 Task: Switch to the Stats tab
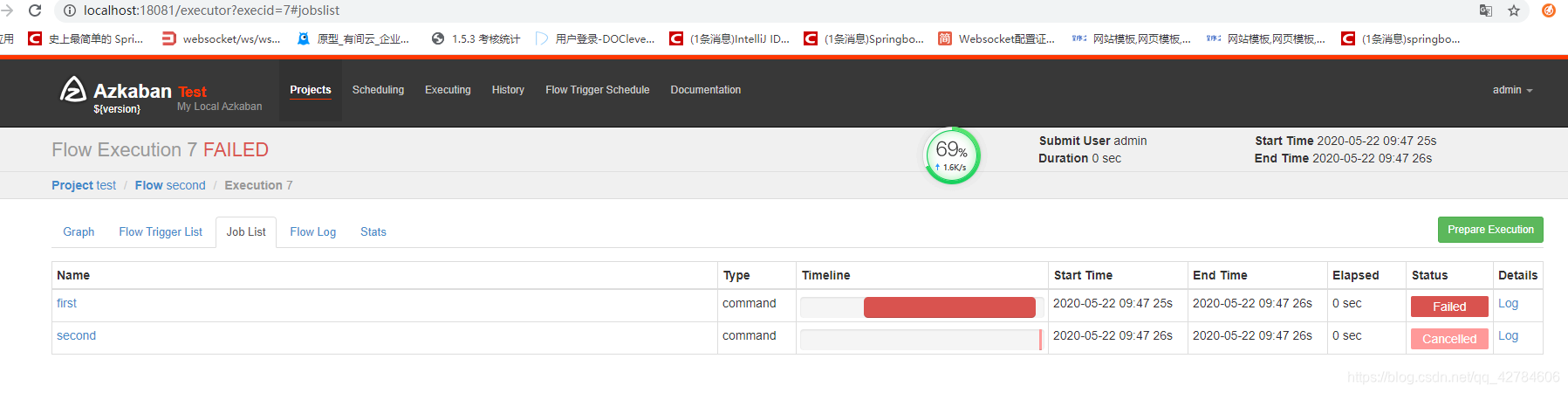pyautogui.click(x=373, y=231)
